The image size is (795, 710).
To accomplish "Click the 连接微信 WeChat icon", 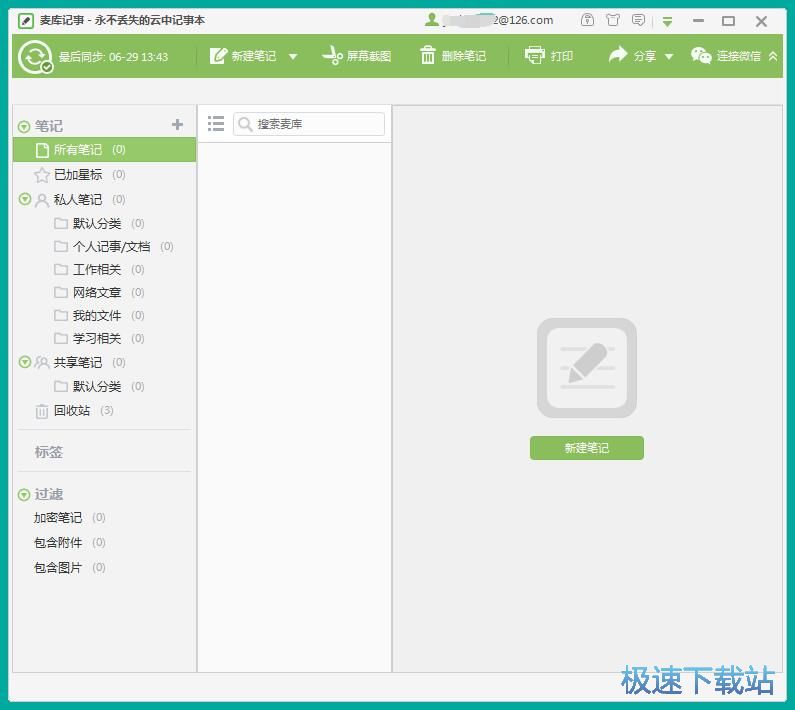I will [x=701, y=55].
